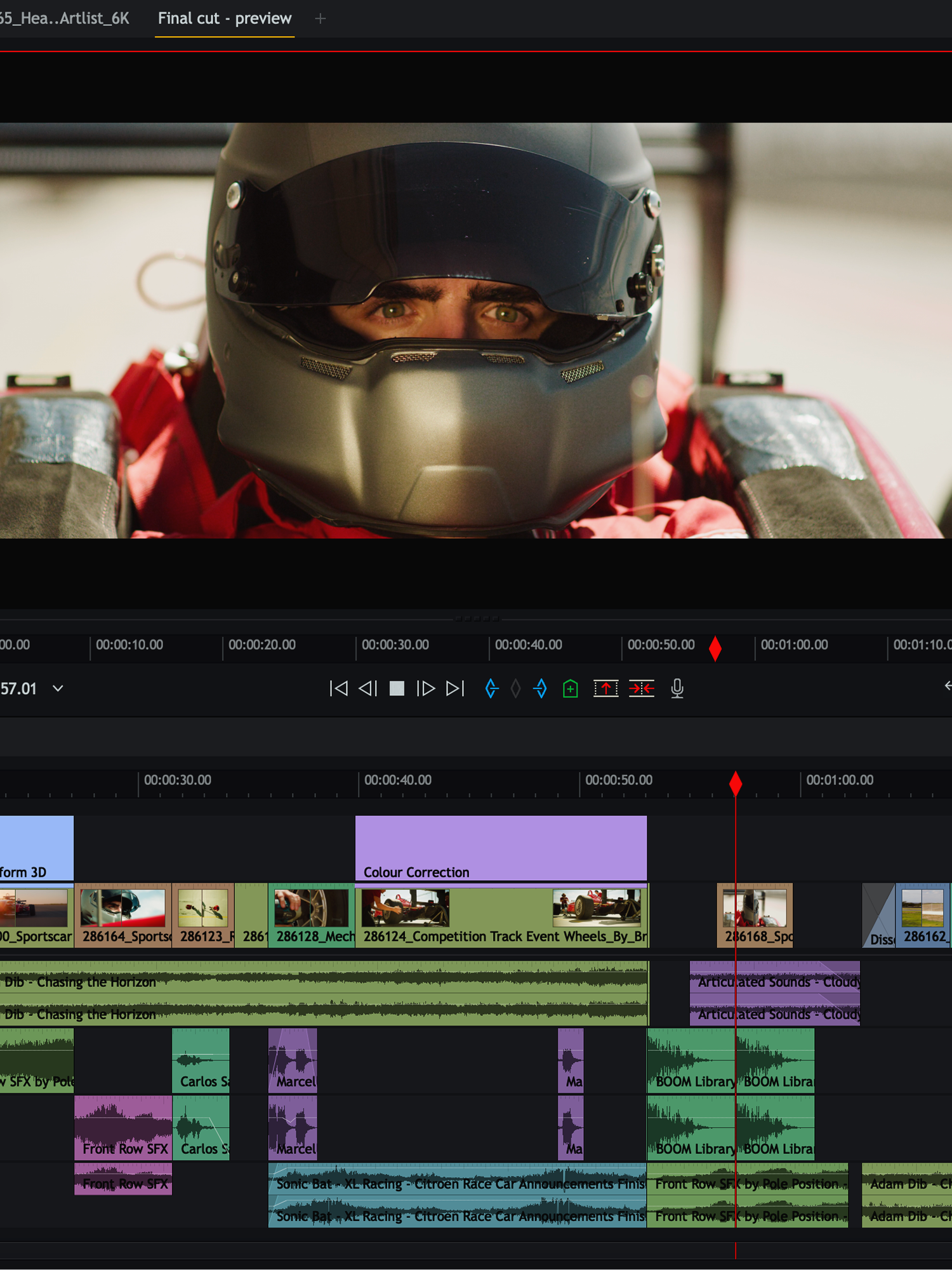Click the microphone voiceover record icon

677,688
